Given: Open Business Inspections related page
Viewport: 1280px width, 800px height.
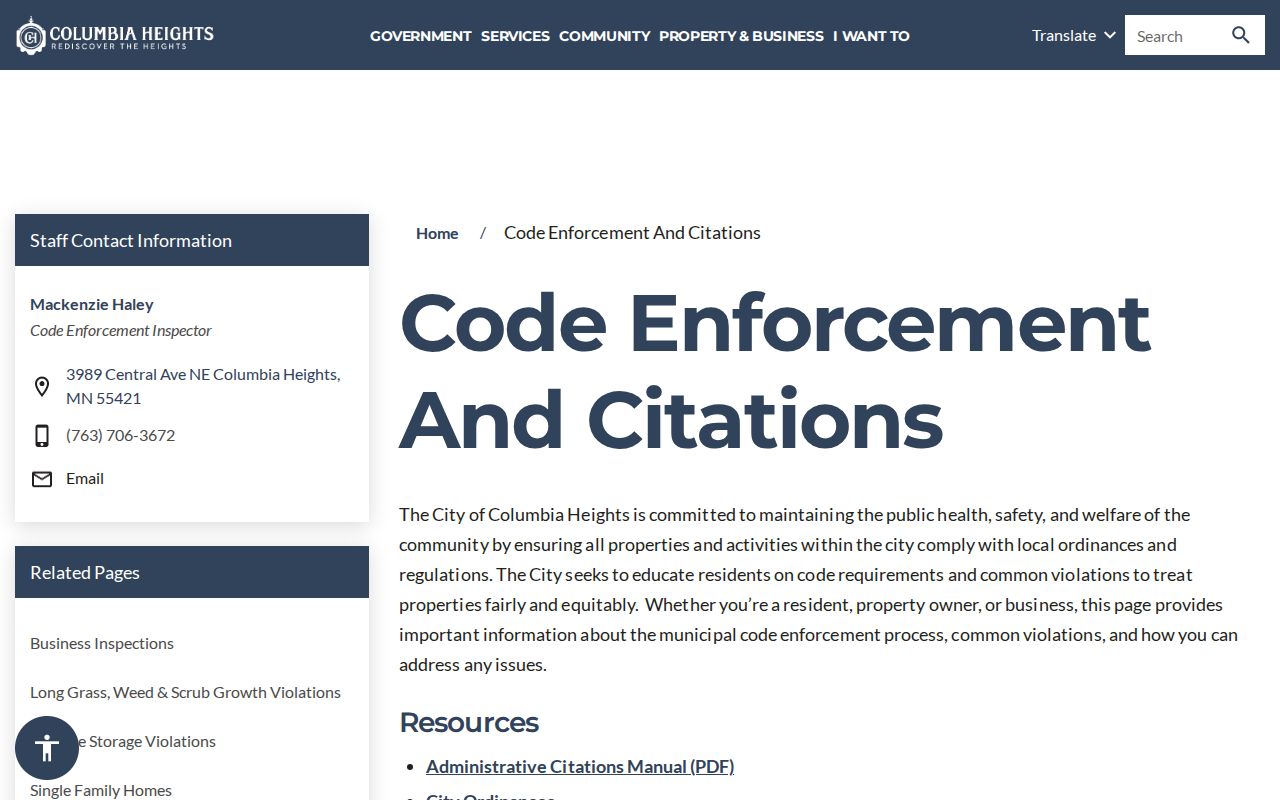Looking at the screenshot, I should [102, 644].
